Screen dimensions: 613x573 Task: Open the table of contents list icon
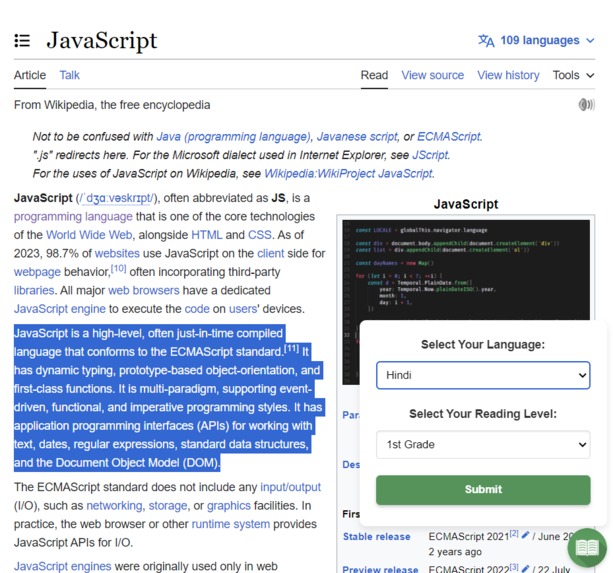tap(22, 41)
